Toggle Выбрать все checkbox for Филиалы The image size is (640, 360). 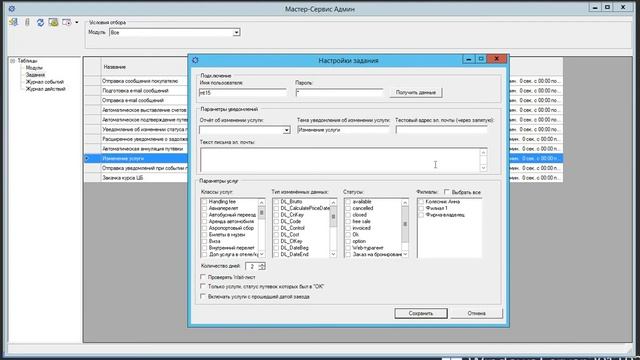[447, 191]
